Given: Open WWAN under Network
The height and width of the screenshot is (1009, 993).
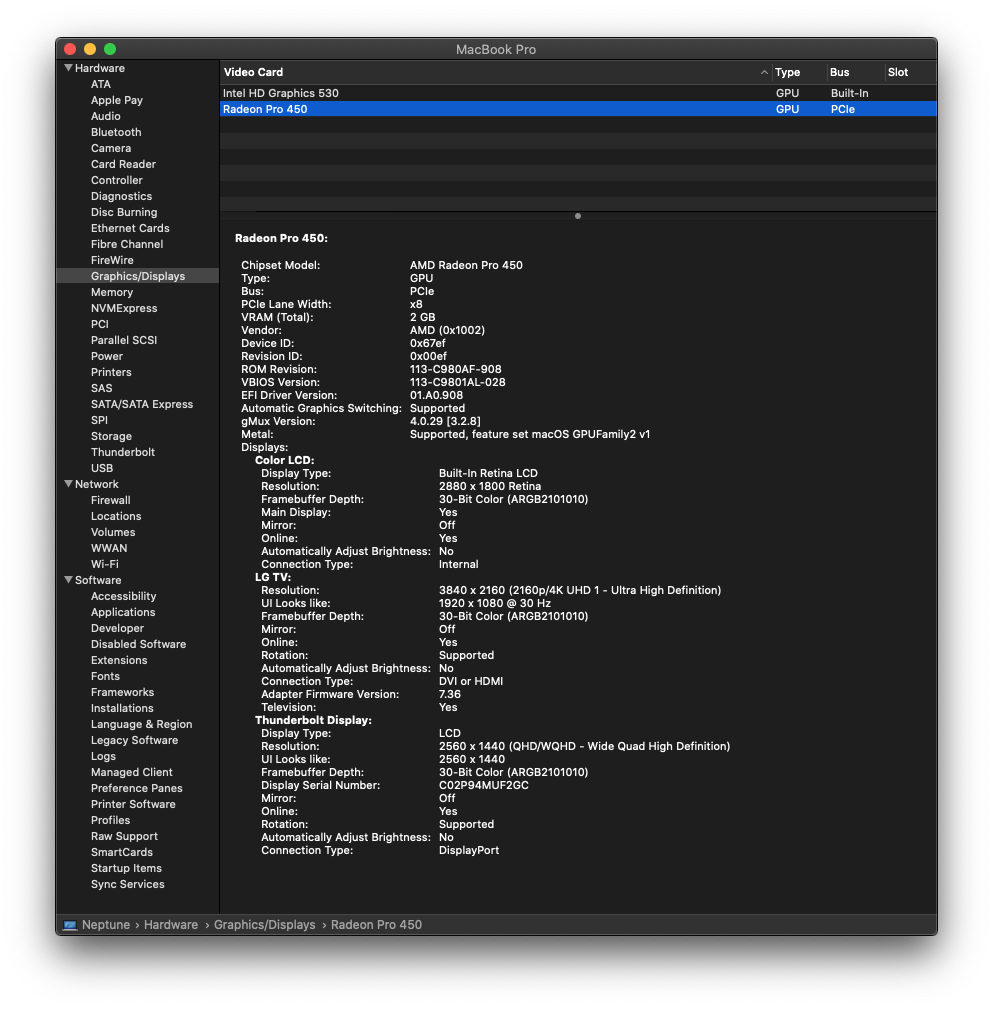Looking at the screenshot, I should (x=109, y=548).
